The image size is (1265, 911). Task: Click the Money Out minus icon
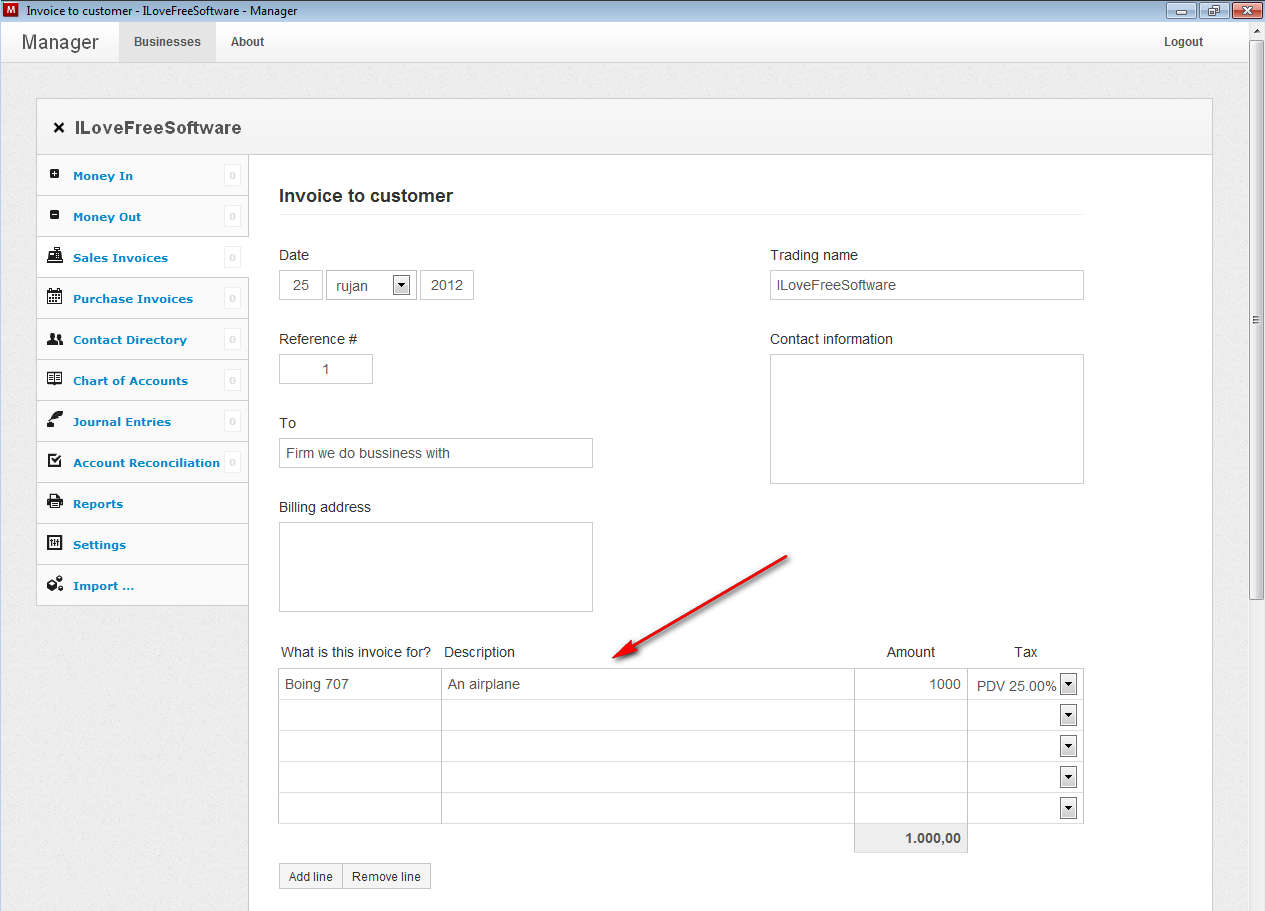[x=55, y=216]
